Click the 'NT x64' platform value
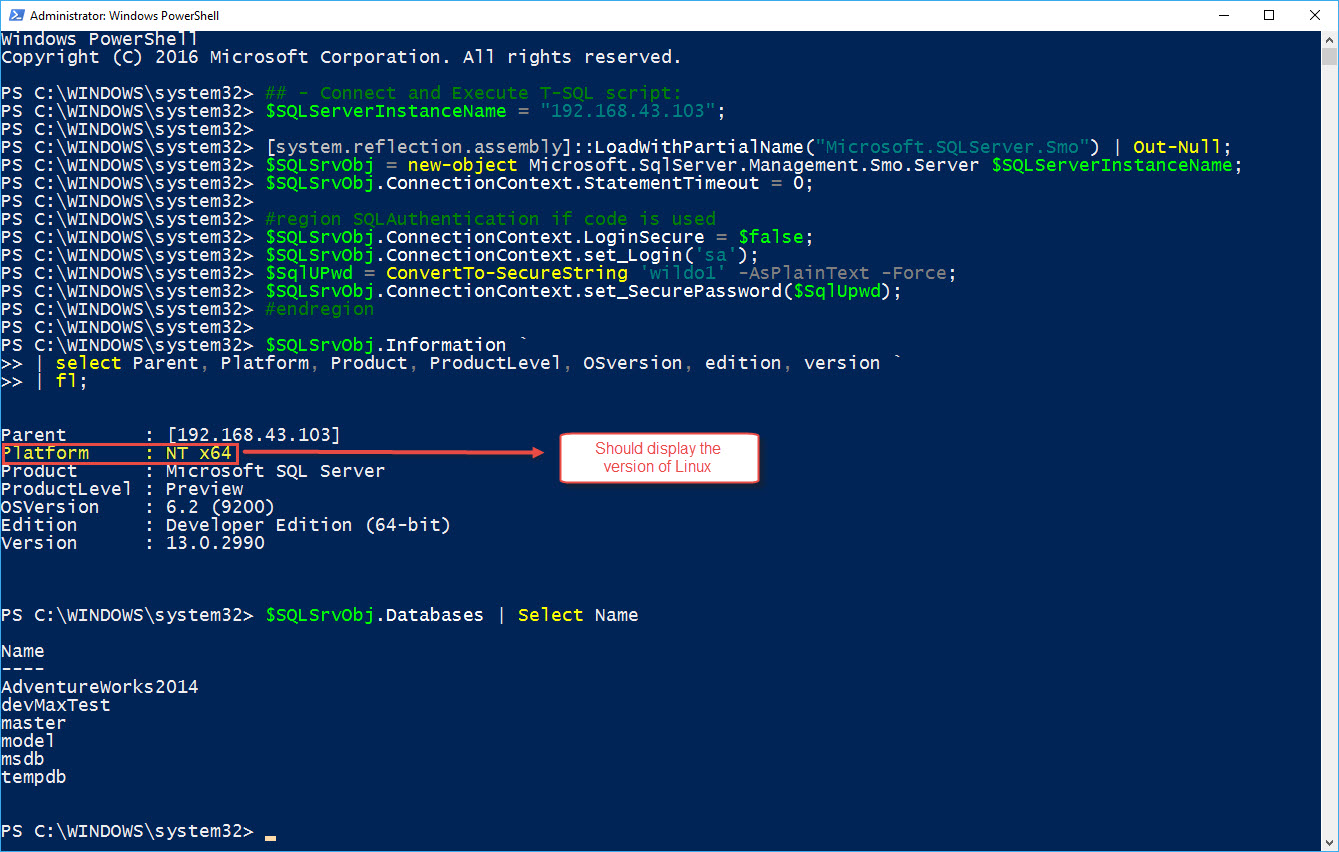 [x=199, y=453]
